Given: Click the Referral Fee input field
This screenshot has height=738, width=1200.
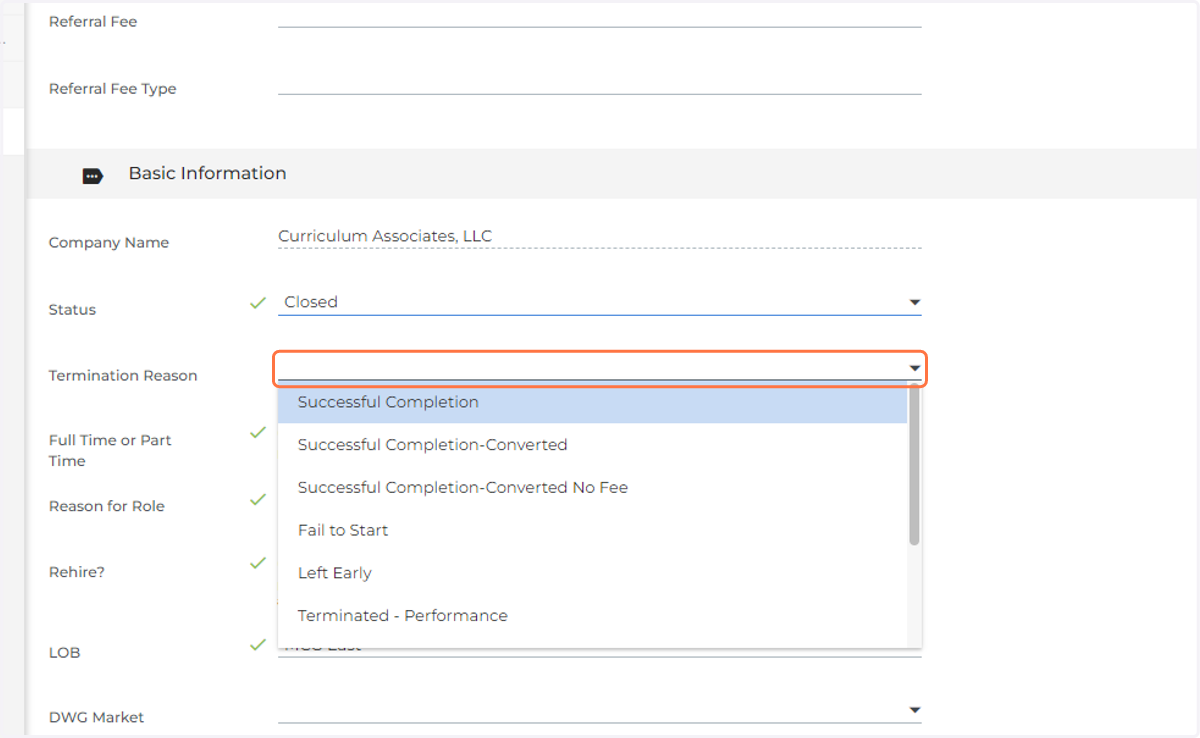Looking at the screenshot, I should tap(599, 17).
